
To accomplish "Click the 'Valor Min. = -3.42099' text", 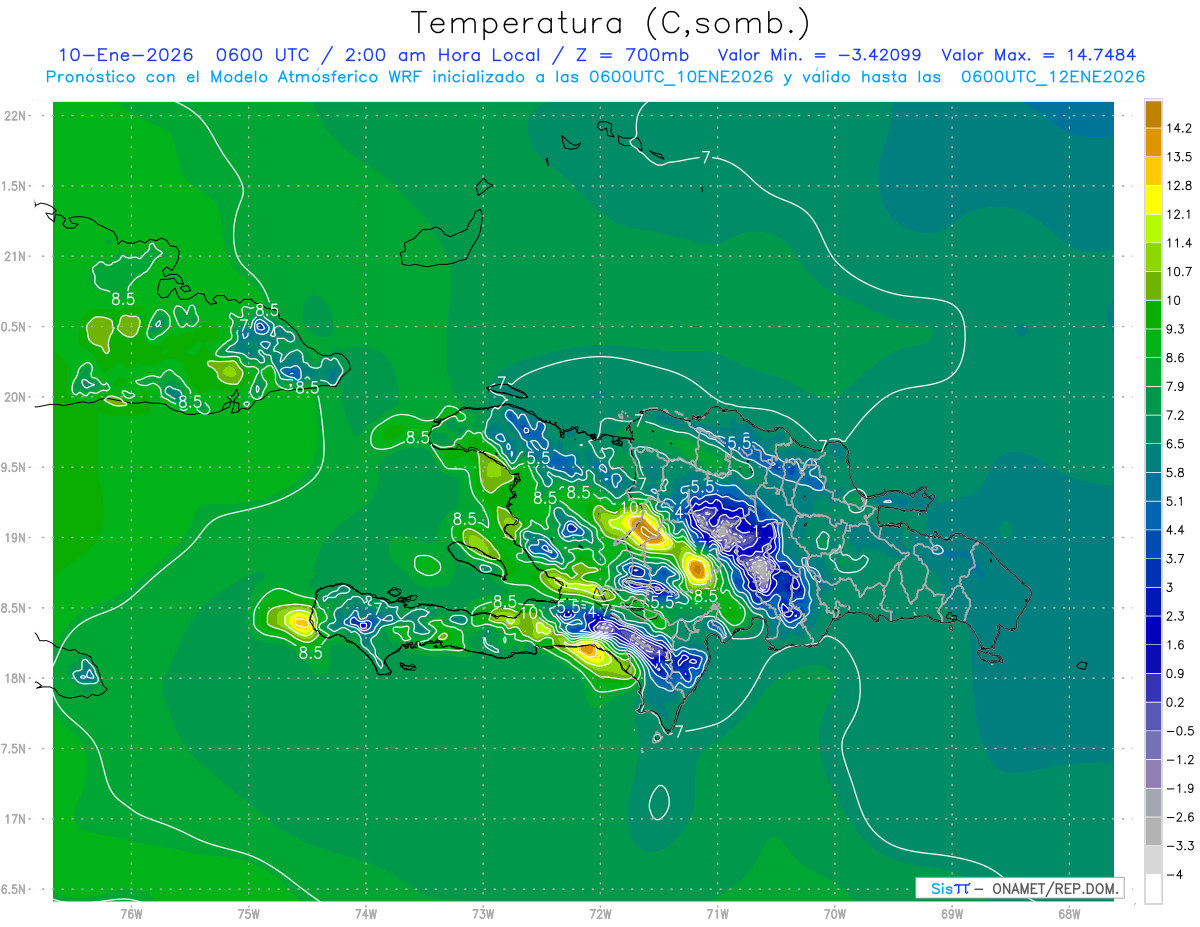I will pos(820,55).
